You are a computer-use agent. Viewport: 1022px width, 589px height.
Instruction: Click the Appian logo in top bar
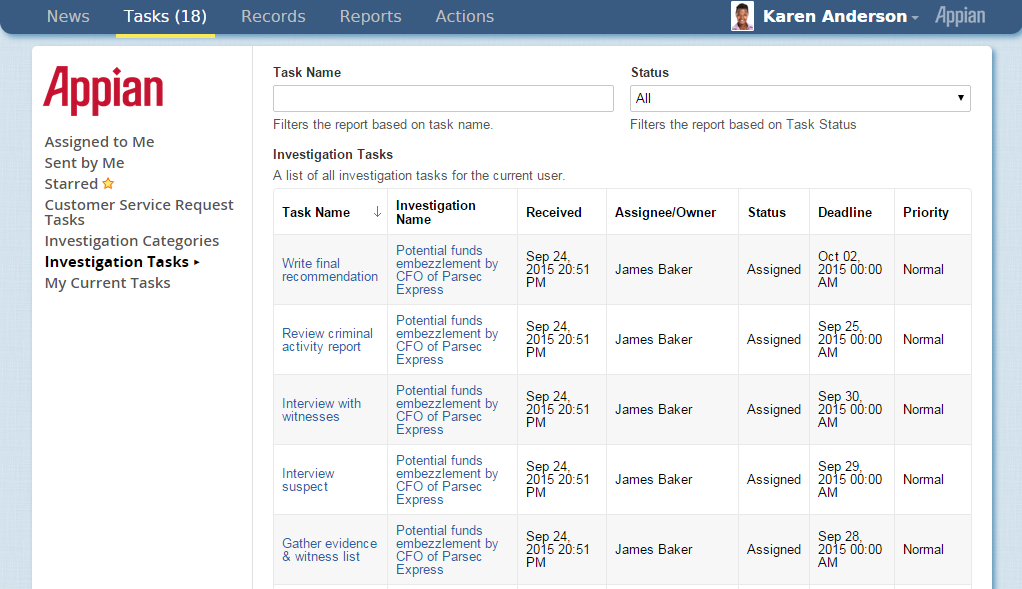click(959, 16)
